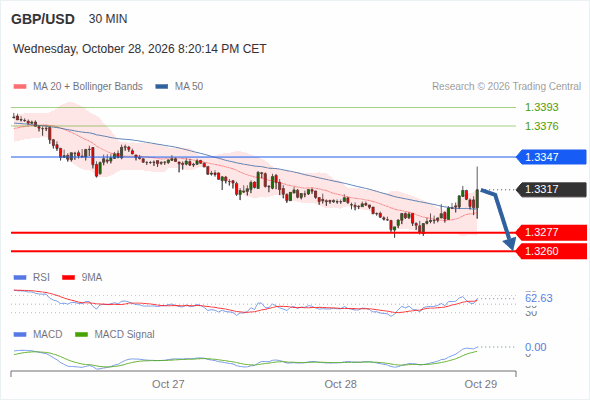This screenshot has width=590, height=400.
Task: Click the 0.00 MACD value
Action: pyautogui.click(x=536, y=347)
